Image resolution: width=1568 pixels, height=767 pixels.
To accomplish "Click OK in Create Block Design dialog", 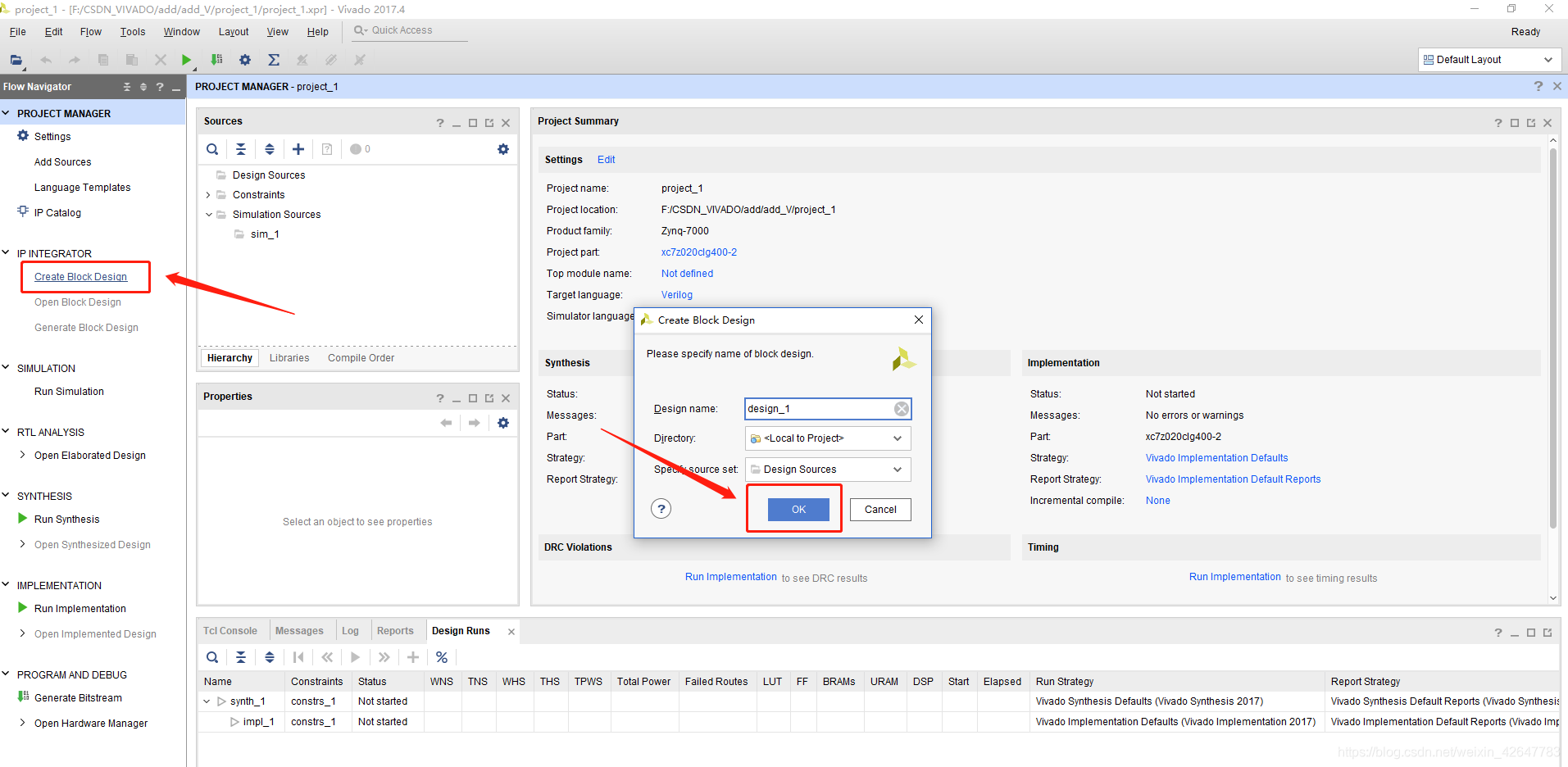I will (798, 510).
